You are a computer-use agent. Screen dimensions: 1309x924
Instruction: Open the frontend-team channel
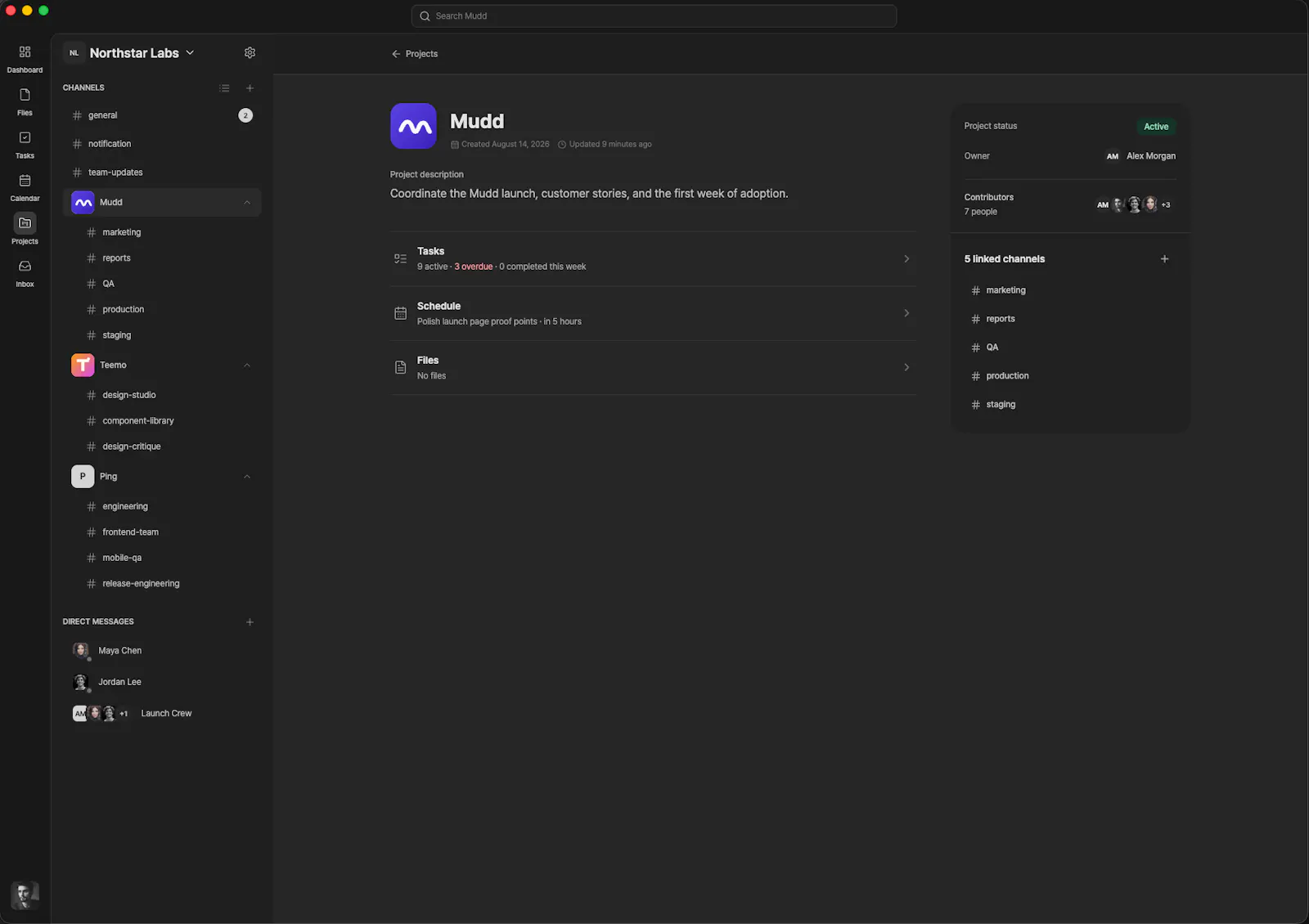(169, 532)
